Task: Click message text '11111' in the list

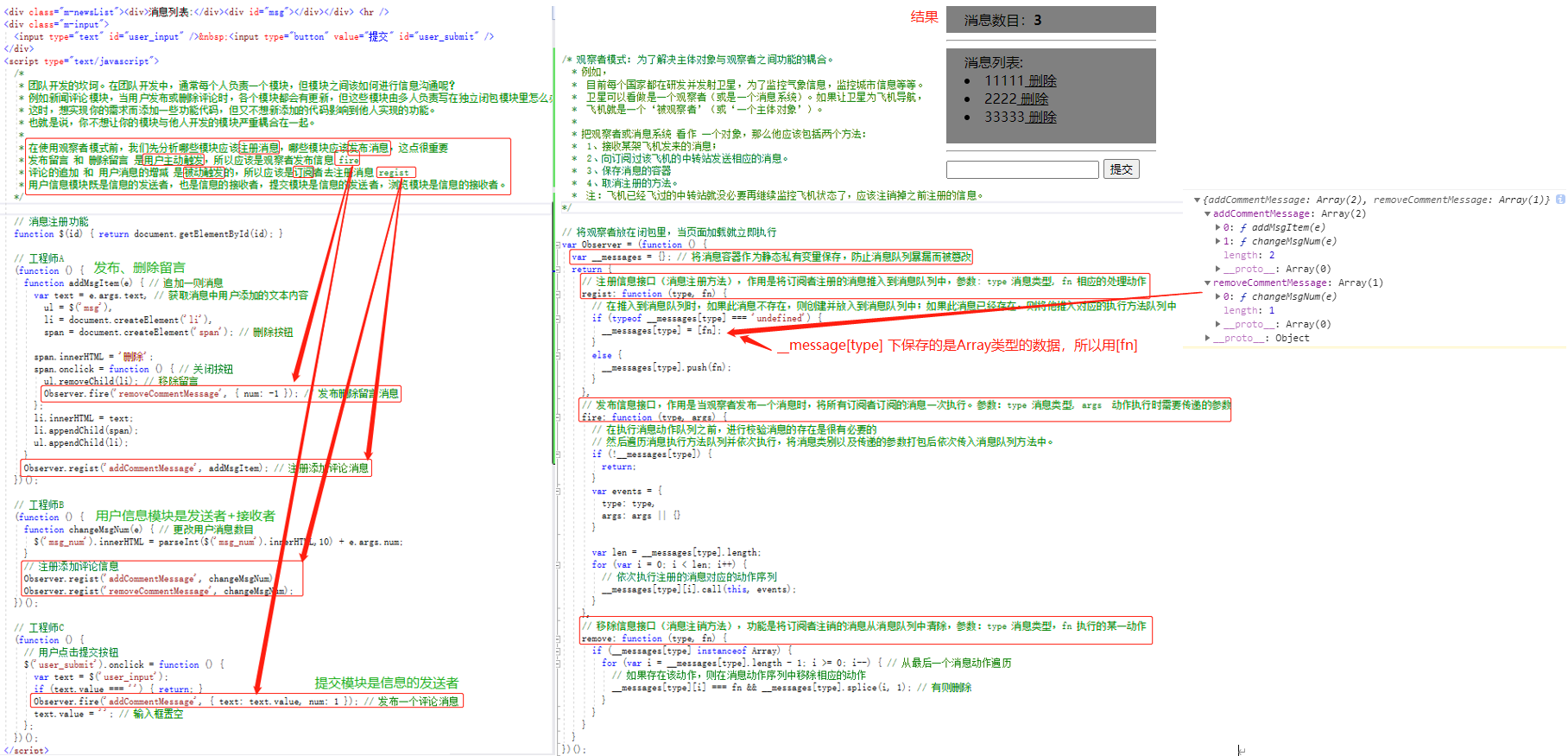Action: (1004, 81)
